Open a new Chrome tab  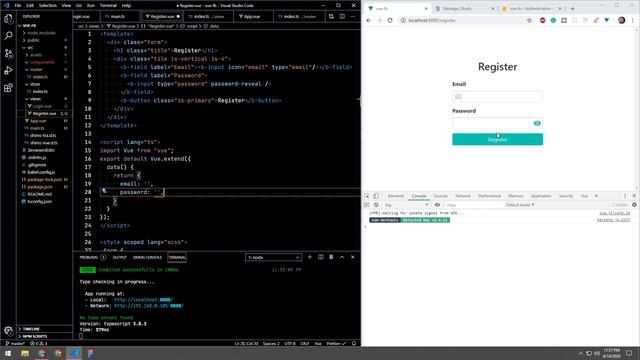point(573,9)
